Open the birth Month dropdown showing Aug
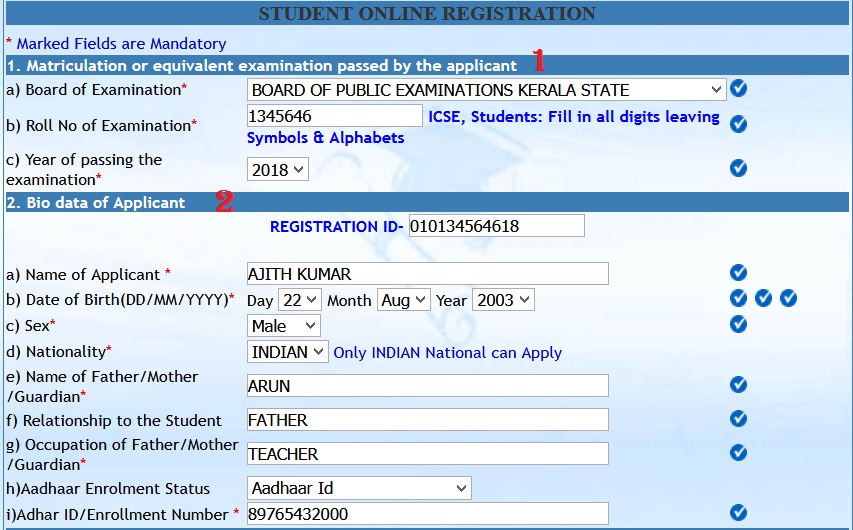This screenshot has height=530, width=853. tap(404, 300)
